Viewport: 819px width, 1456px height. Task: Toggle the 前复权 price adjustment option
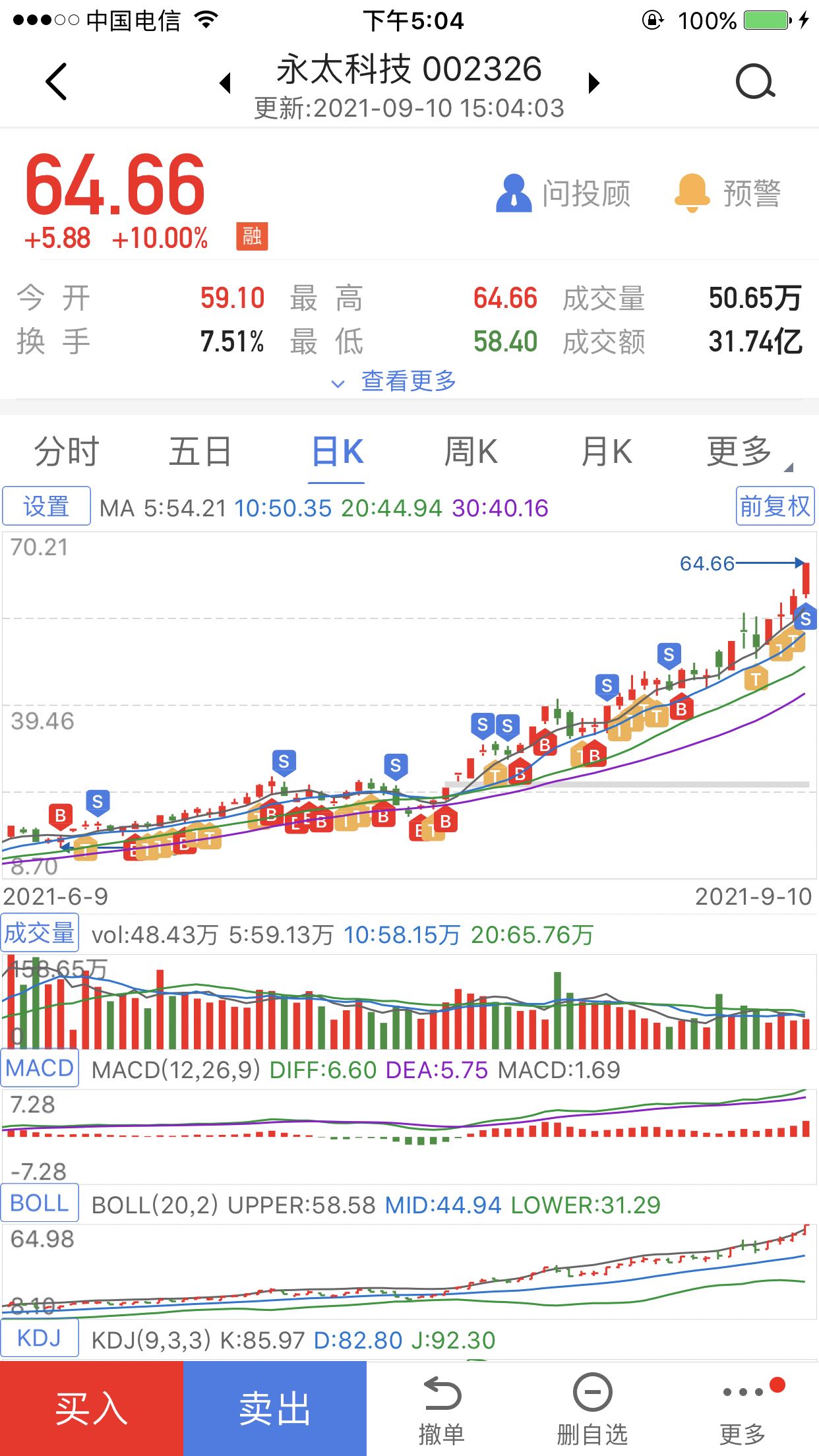coord(775,506)
